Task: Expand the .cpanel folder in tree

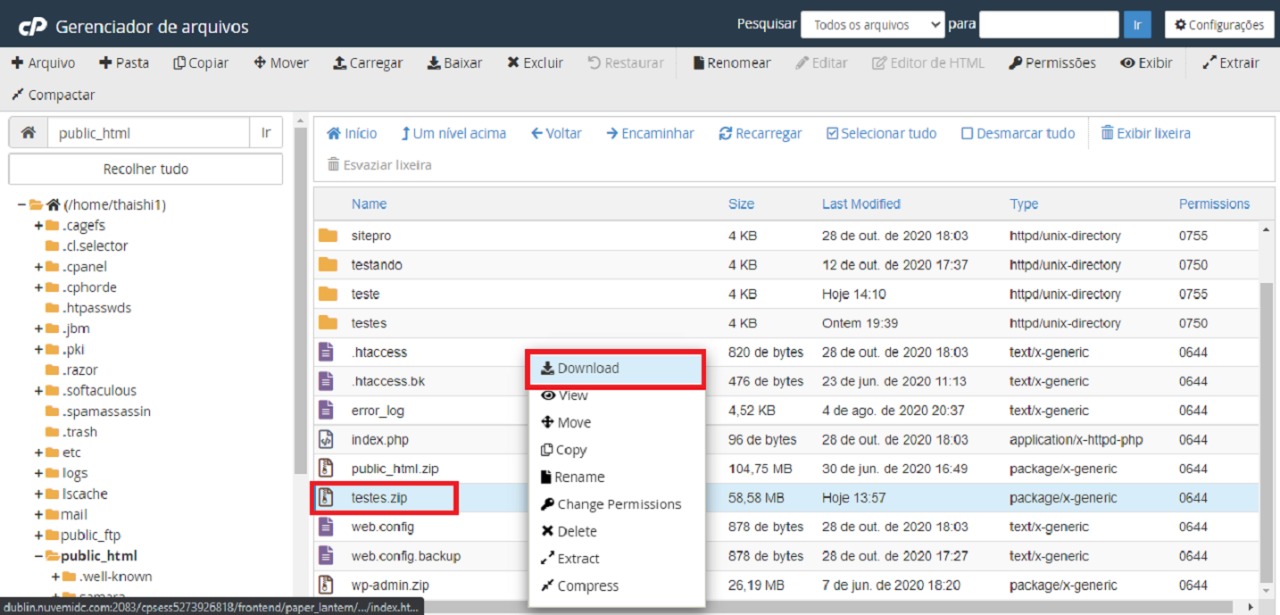Action: pyautogui.click(x=39, y=267)
